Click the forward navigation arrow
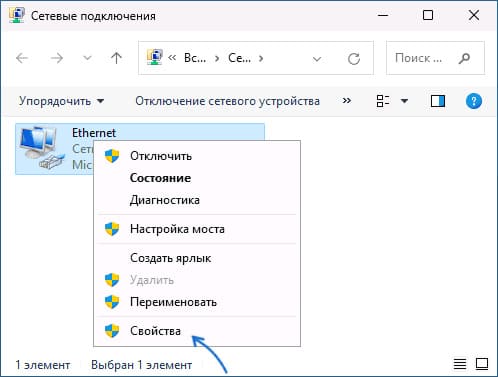 (57, 58)
